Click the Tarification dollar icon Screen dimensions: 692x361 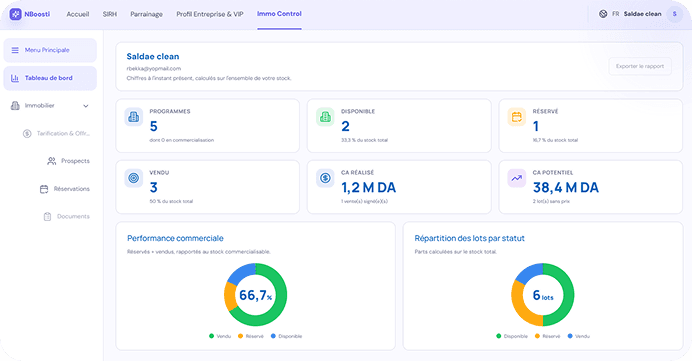[x=27, y=134]
